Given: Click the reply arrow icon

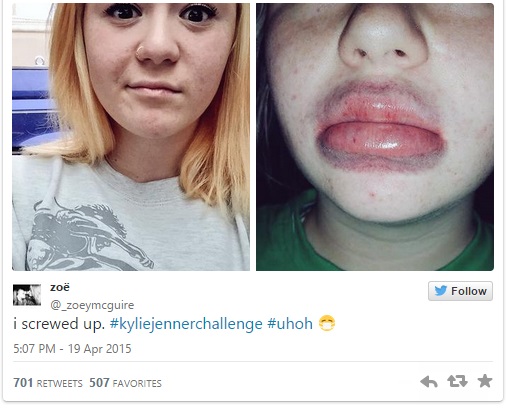Looking at the screenshot, I should click(429, 381).
